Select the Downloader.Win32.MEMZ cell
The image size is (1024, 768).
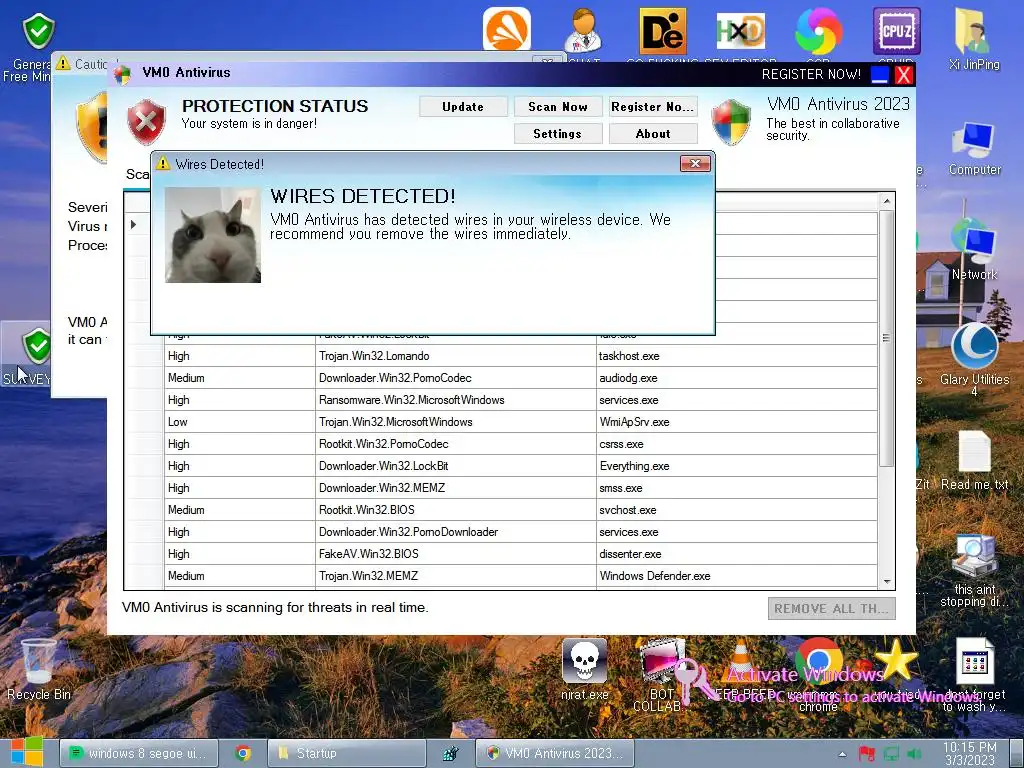(x=455, y=488)
